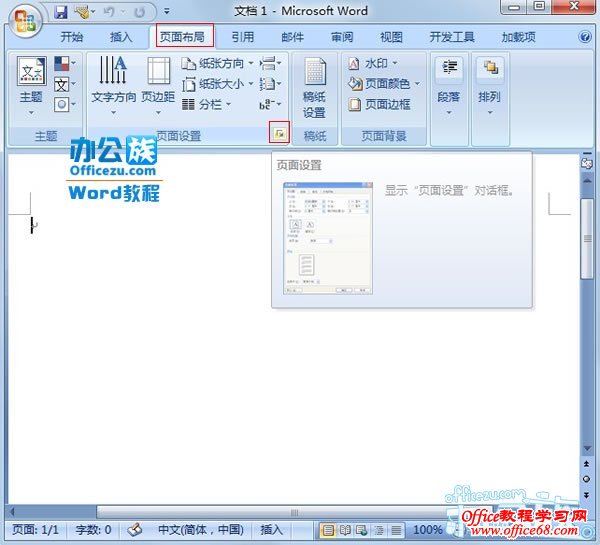
Task: Open the 水印 watermark dropdown
Action: click(373, 64)
